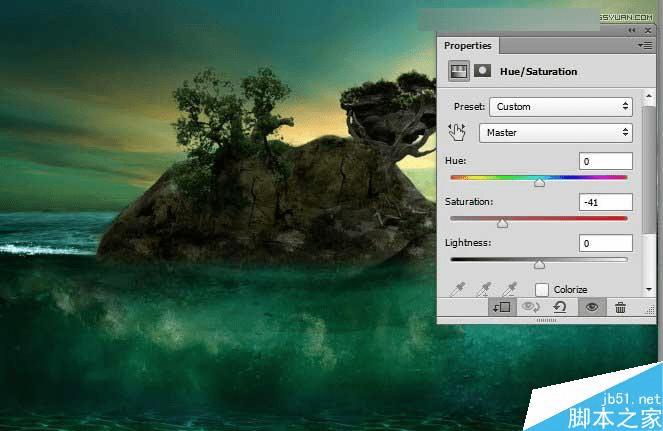663x431 pixels.
Task: Focus the Lightness value field
Action: click(605, 243)
